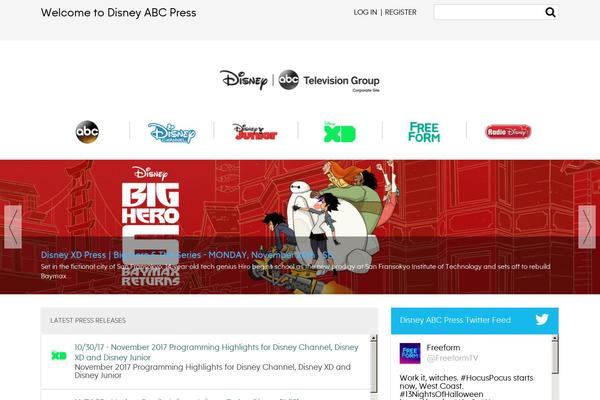Screen dimensions: 600x400
Task: Show the previous carousel slide
Action: pyautogui.click(x=13, y=227)
